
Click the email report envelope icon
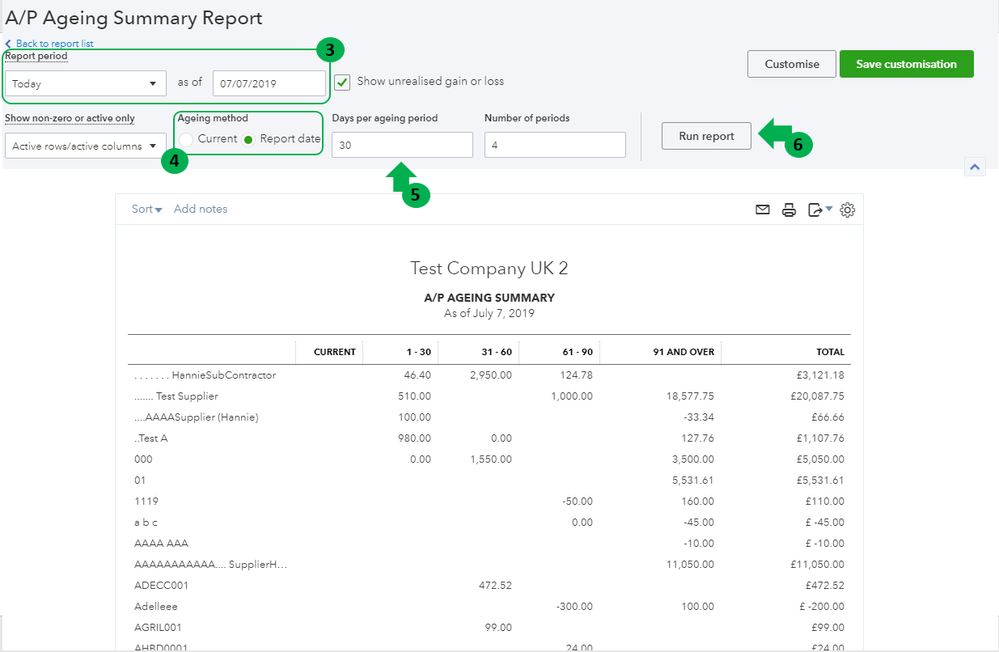[763, 210]
